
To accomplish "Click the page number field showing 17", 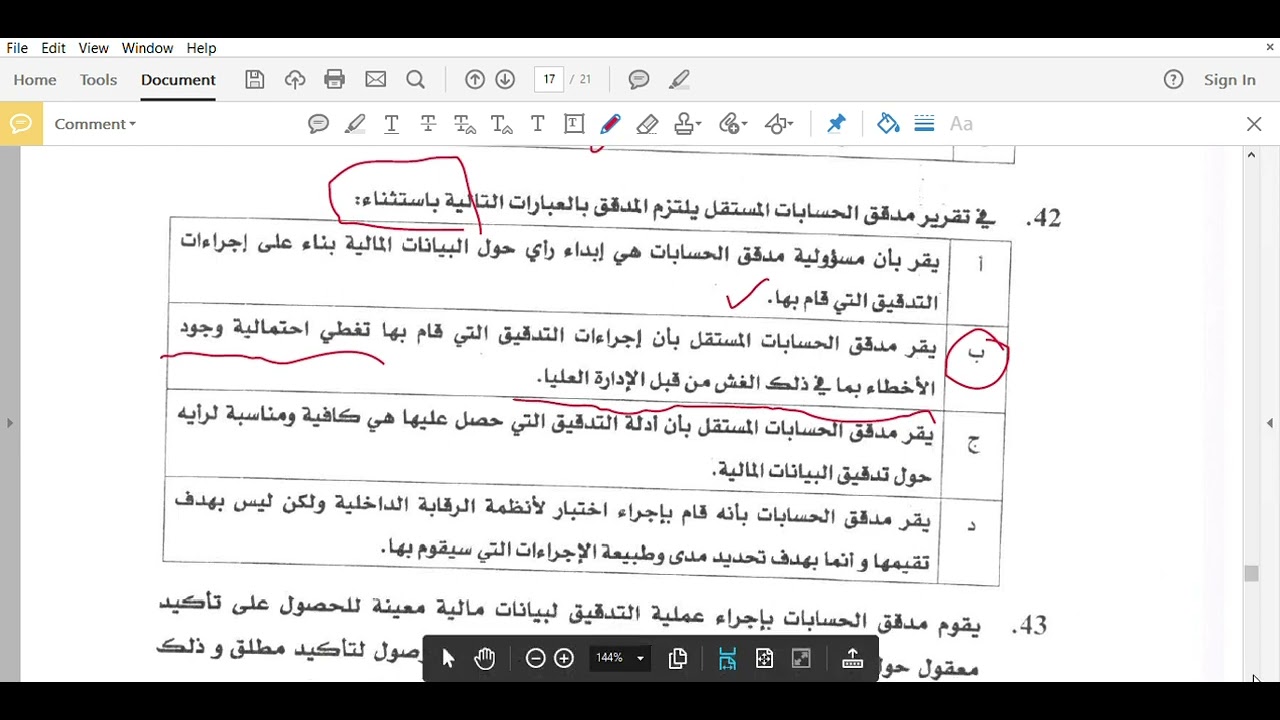I will coord(549,80).
